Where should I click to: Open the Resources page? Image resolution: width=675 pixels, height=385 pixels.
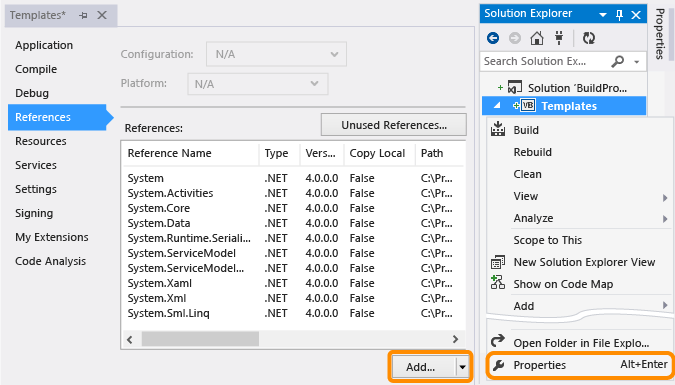click(x=41, y=141)
